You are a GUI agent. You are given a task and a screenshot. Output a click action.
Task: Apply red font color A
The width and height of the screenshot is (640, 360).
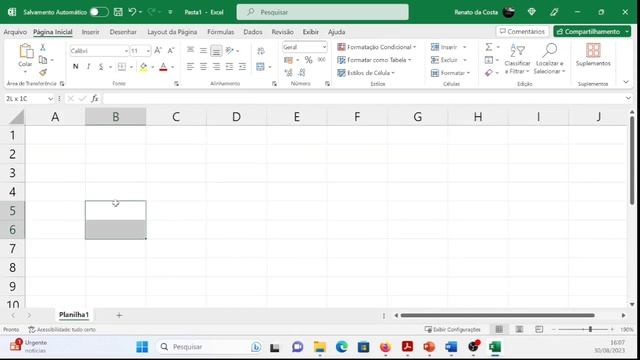(x=163, y=67)
